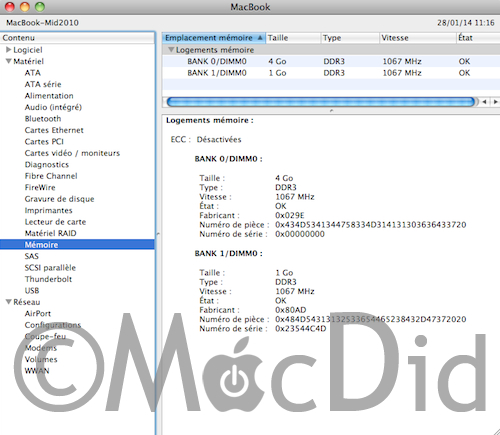Image resolution: width=500 pixels, height=435 pixels.
Task: Click the 1 Go size table cell
Action: click(277, 73)
